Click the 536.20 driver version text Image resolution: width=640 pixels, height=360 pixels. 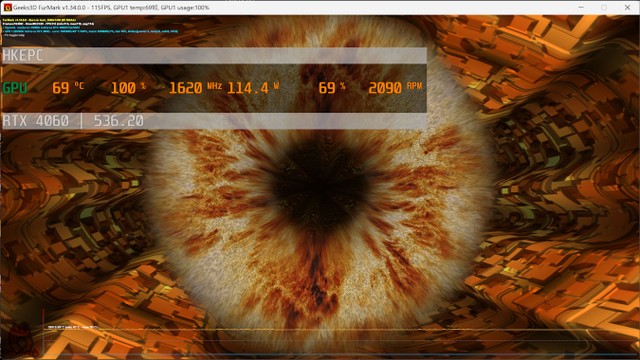click(118, 121)
